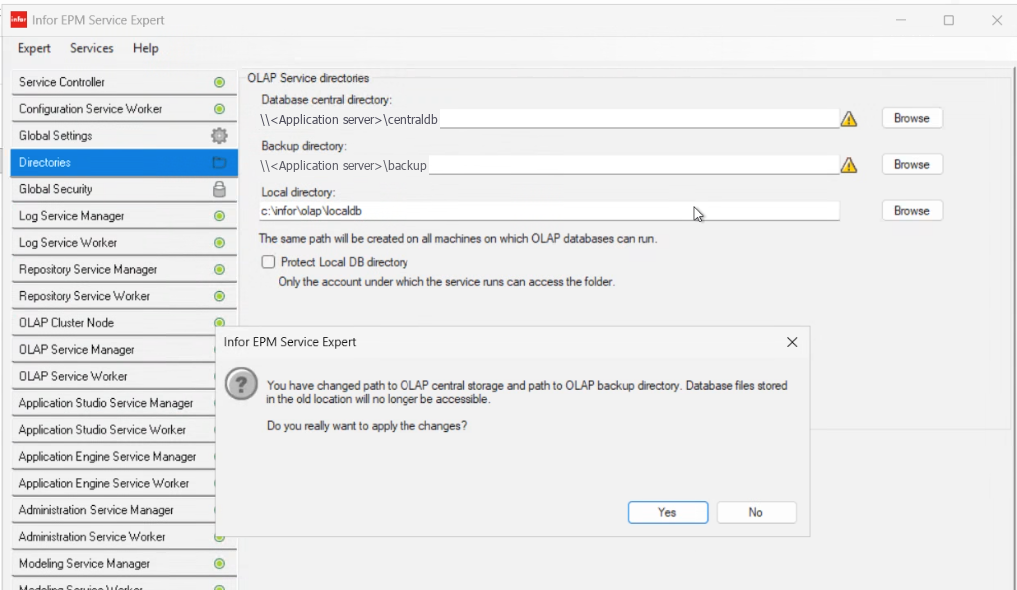Image resolution: width=1017 pixels, height=590 pixels.
Task: Select Log Service Worker item
Action: tap(124, 242)
